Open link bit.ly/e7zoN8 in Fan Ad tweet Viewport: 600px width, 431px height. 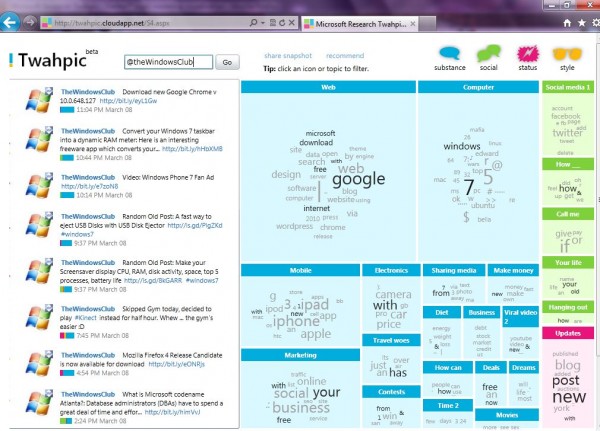click(90, 186)
